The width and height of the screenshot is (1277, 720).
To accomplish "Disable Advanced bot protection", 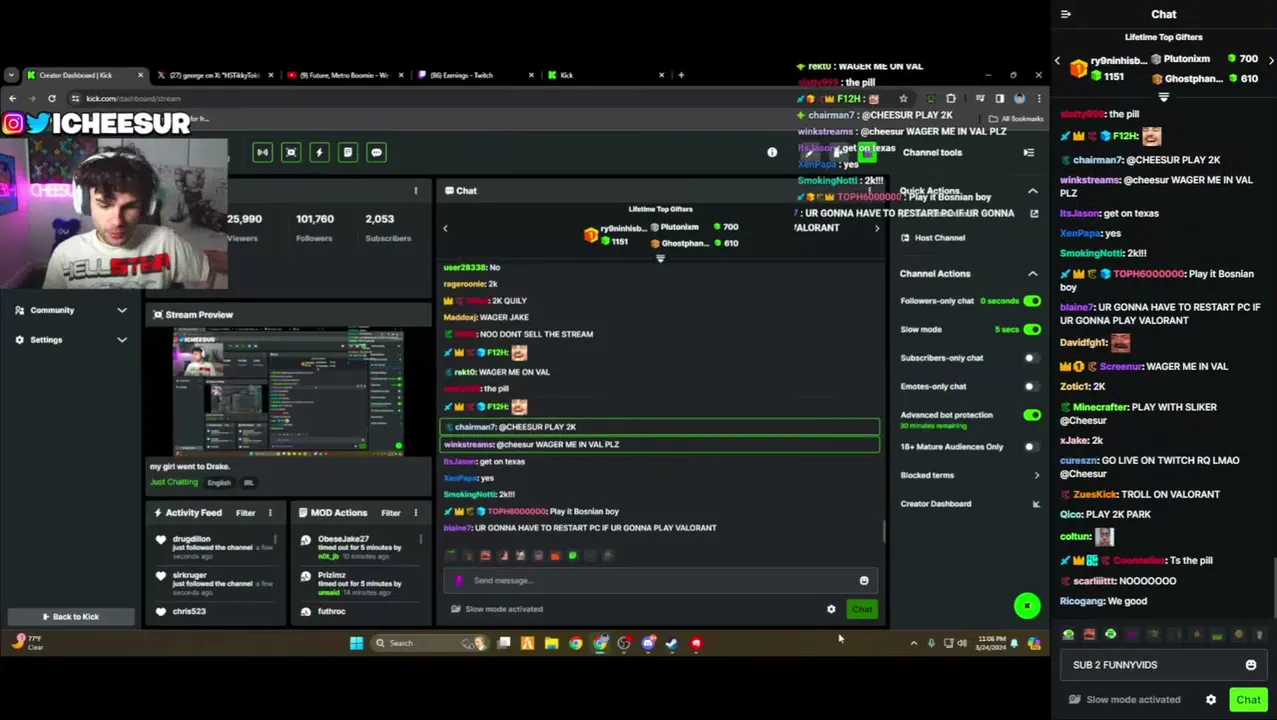I will pyautogui.click(x=1032, y=415).
